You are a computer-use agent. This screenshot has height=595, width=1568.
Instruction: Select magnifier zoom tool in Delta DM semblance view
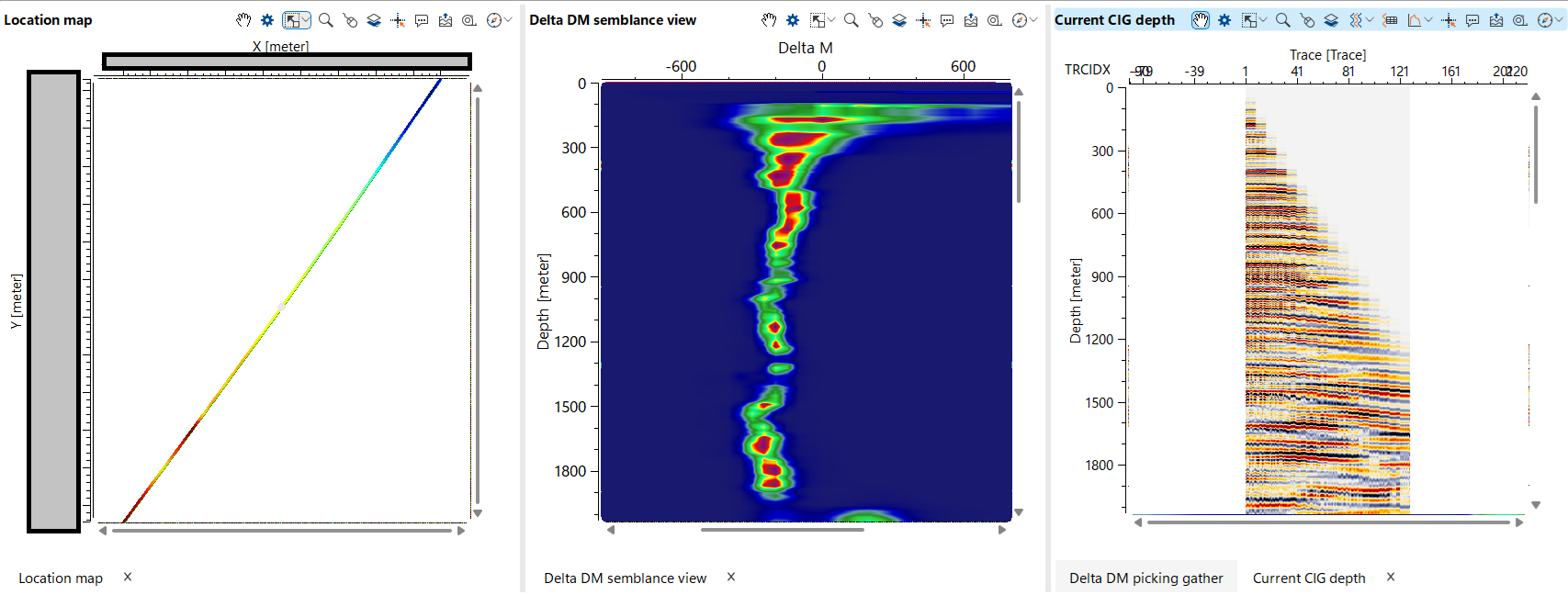click(852, 20)
